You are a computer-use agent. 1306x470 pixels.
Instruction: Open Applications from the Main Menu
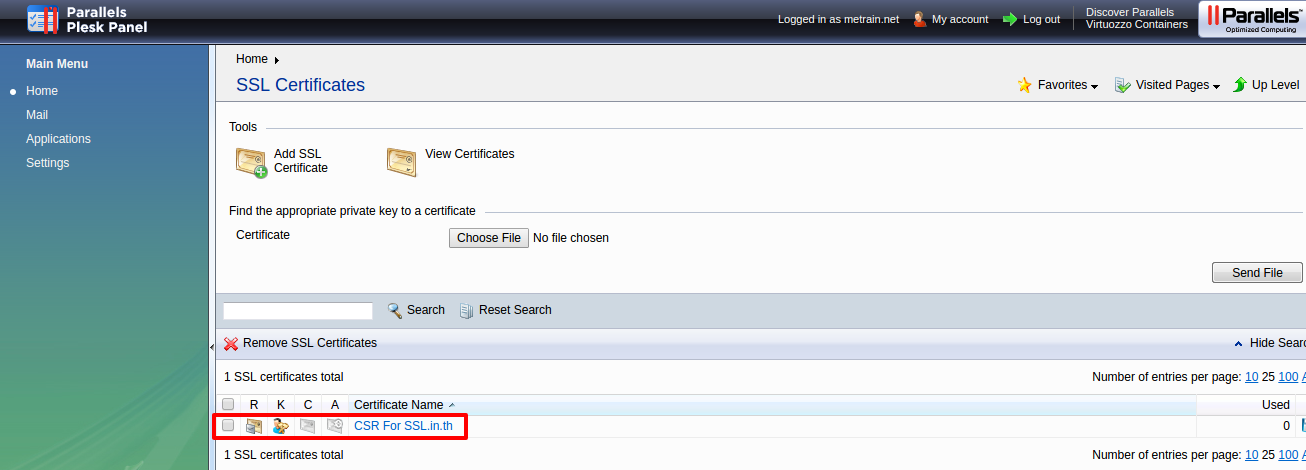click(x=58, y=139)
